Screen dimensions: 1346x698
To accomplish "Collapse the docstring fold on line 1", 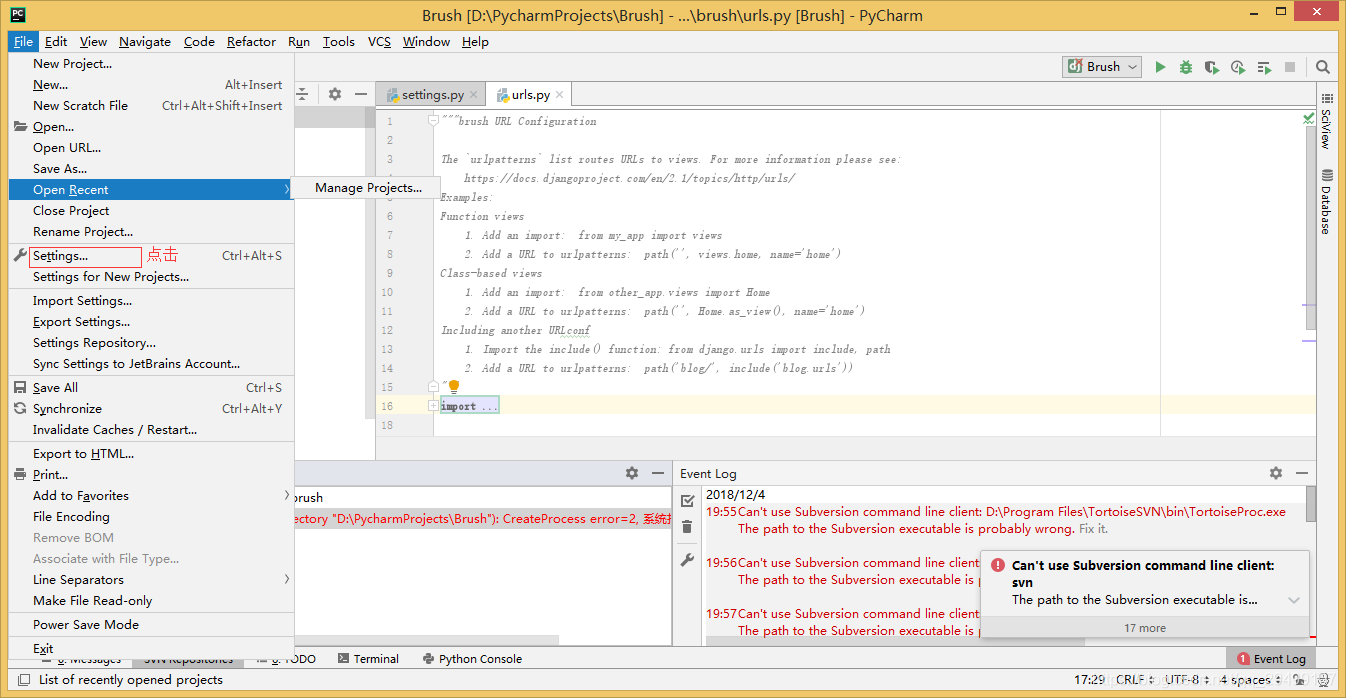I will [433, 121].
